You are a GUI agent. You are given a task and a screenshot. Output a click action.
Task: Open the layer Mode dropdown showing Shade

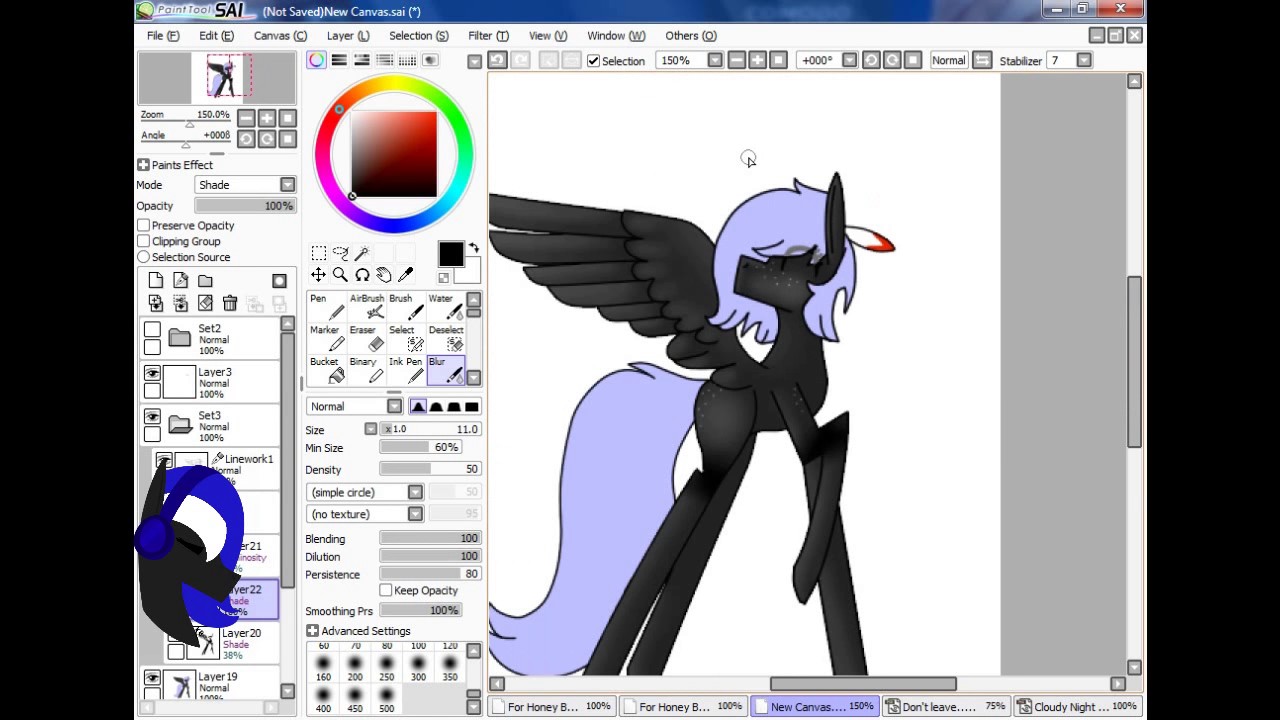[x=245, y=185]
